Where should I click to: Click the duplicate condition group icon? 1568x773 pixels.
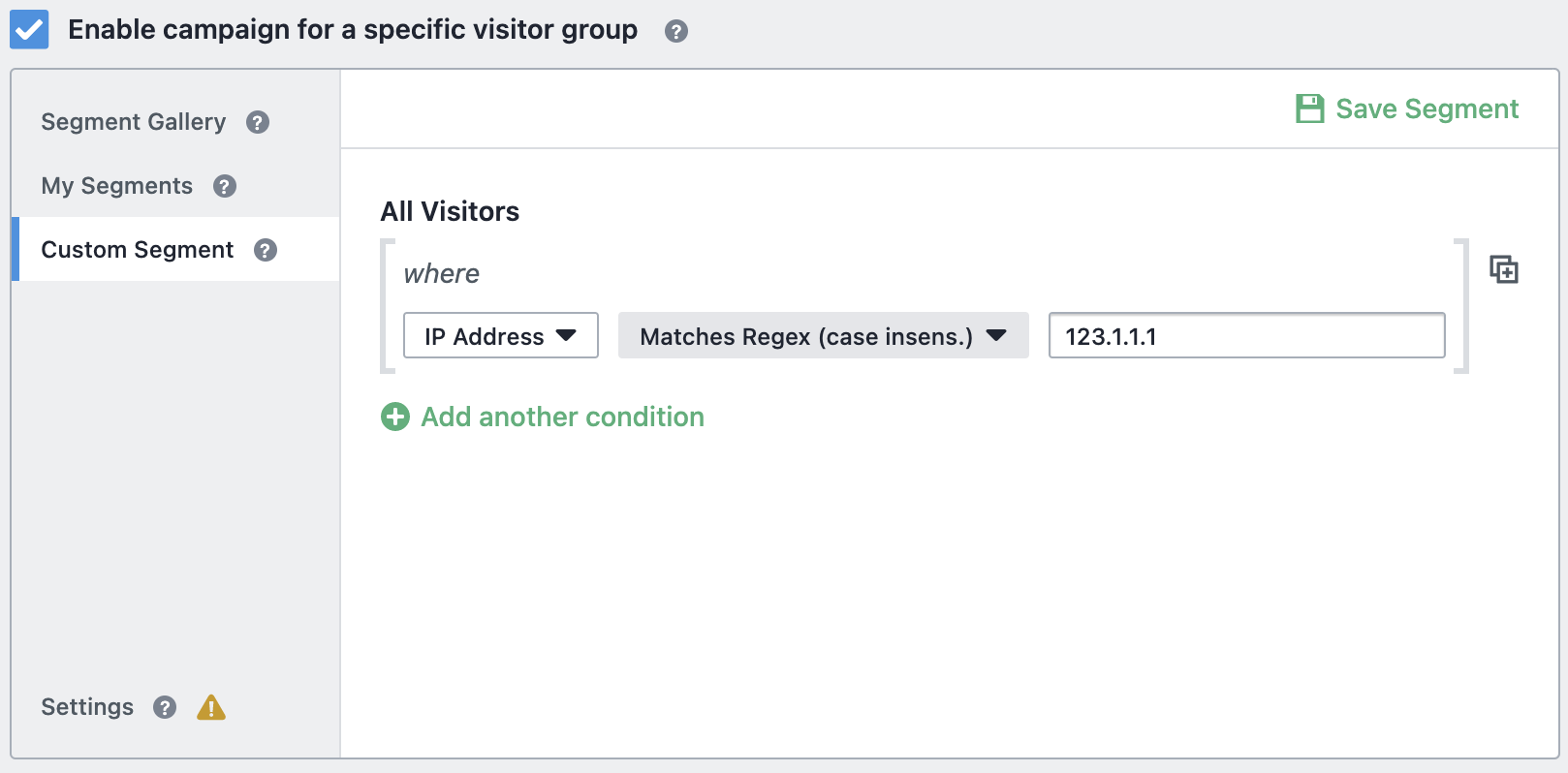1504,269
